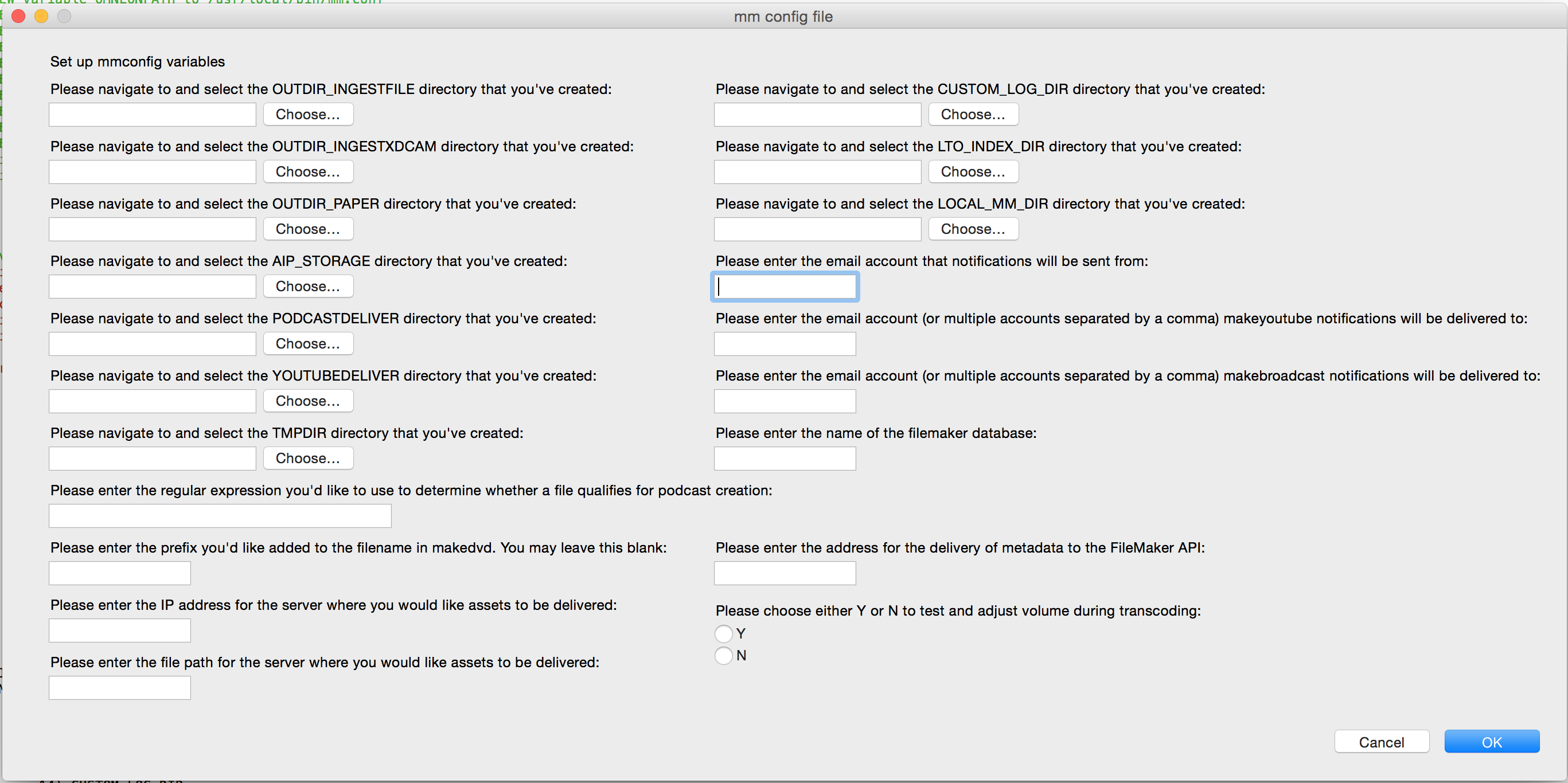
Task: Click the yellow minimize window button
Action: coord(41,17)
